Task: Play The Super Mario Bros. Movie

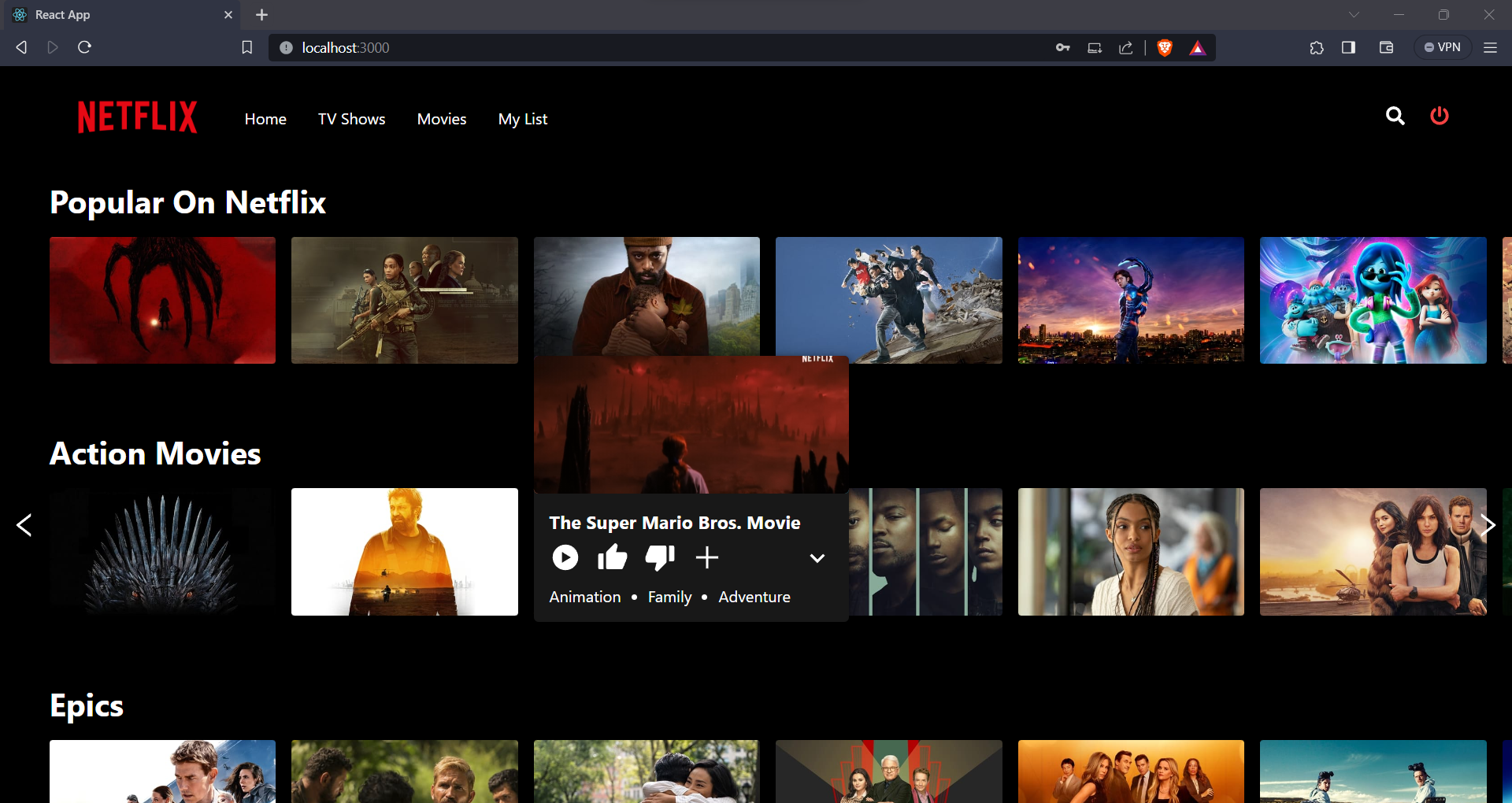Action: point(564,557)
